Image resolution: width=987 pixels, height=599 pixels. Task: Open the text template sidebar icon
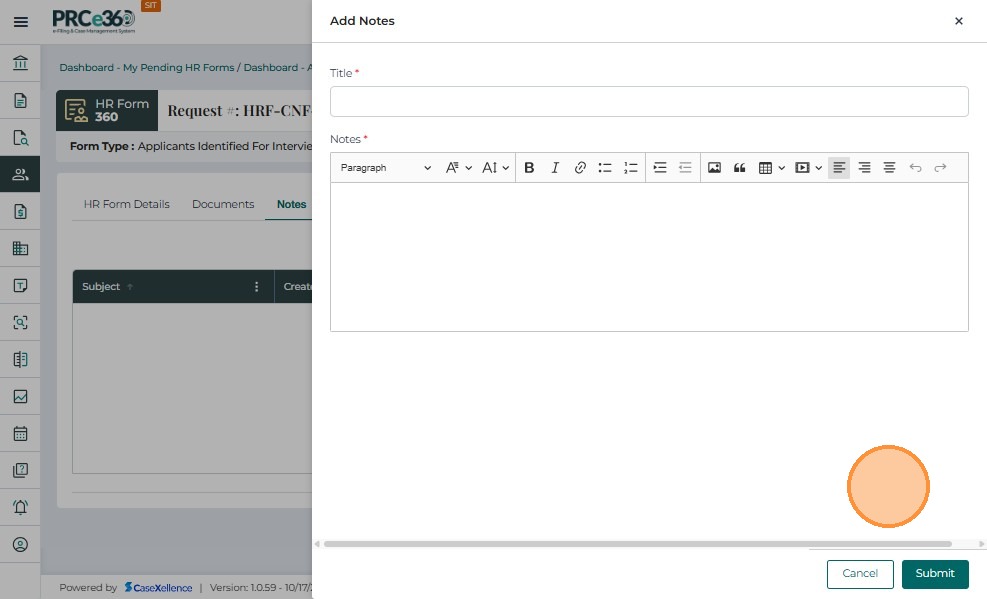pyautogui.click(x=20, y=285)
